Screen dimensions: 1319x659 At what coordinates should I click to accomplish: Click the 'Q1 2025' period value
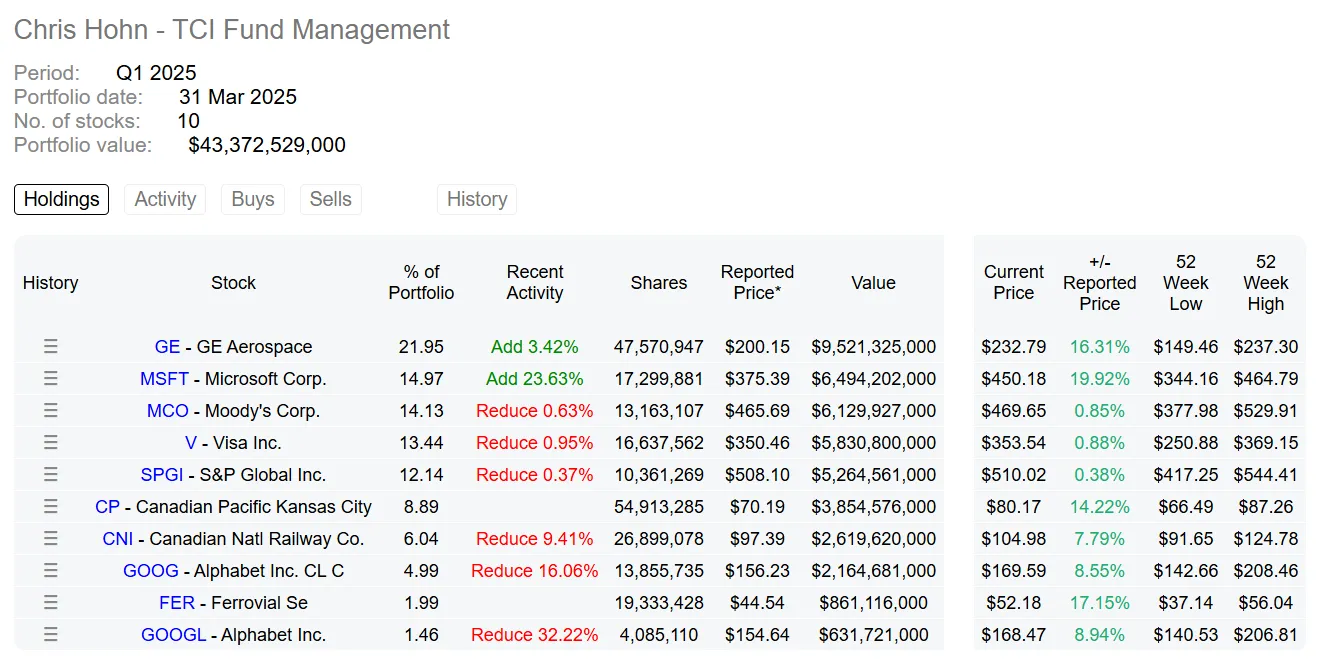pos(156,73)
